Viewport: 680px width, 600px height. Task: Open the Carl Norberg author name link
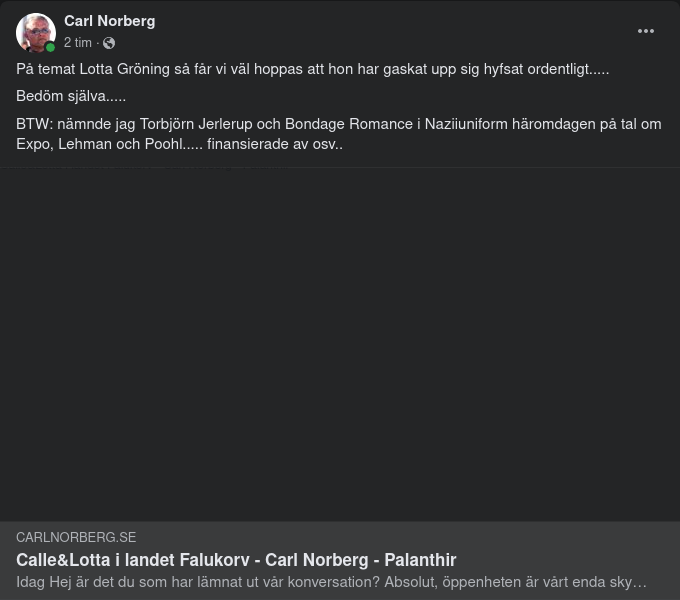point(109,21)
